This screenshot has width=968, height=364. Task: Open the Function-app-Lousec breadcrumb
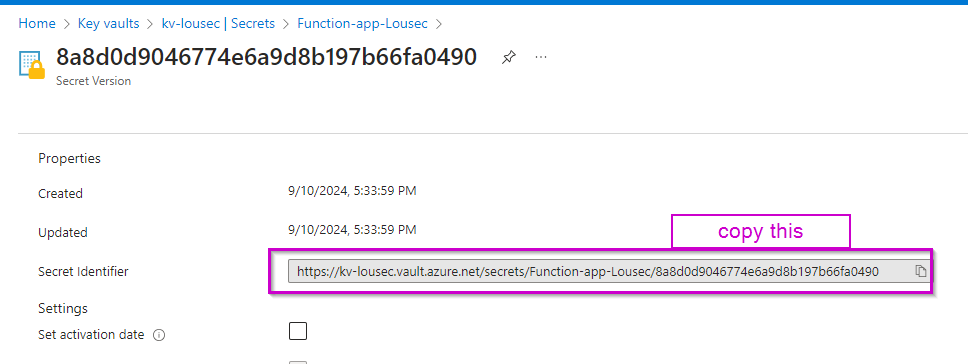(362, 24)
